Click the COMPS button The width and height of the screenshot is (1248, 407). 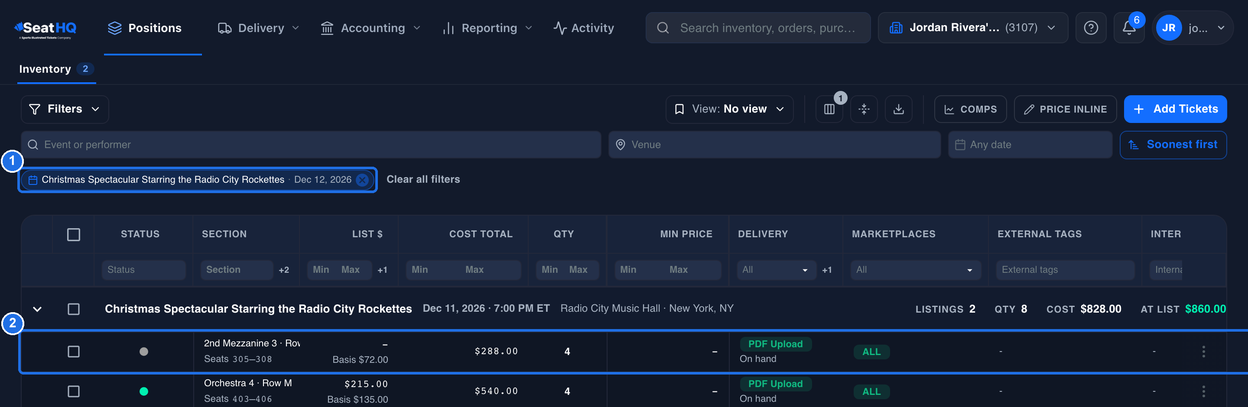pyautogui.click(x=970, y=109)
